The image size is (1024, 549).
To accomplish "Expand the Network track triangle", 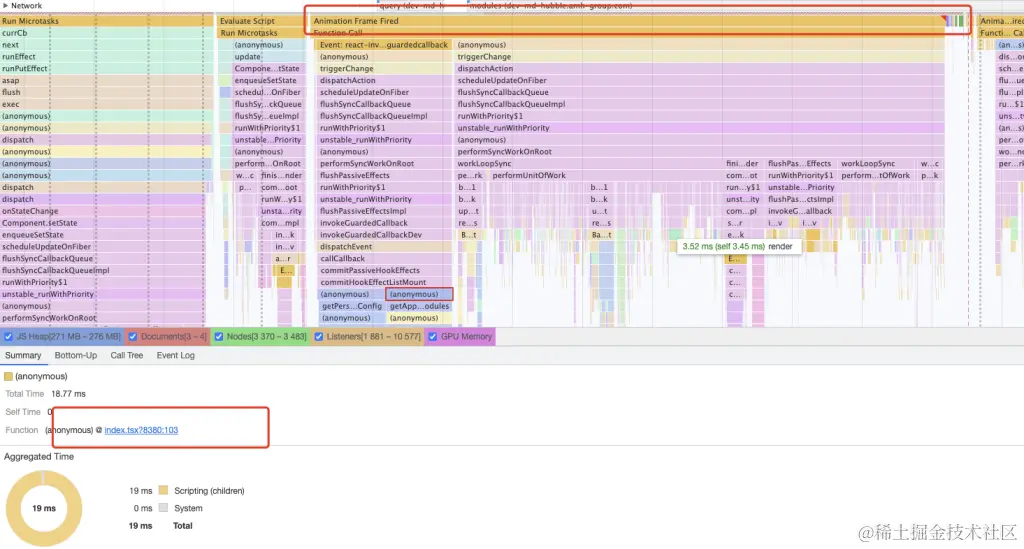I will coord(5,5).
